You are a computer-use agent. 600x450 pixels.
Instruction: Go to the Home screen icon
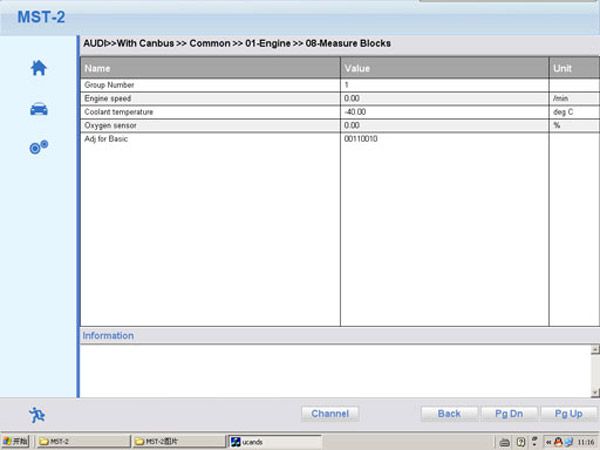point(38,68)
